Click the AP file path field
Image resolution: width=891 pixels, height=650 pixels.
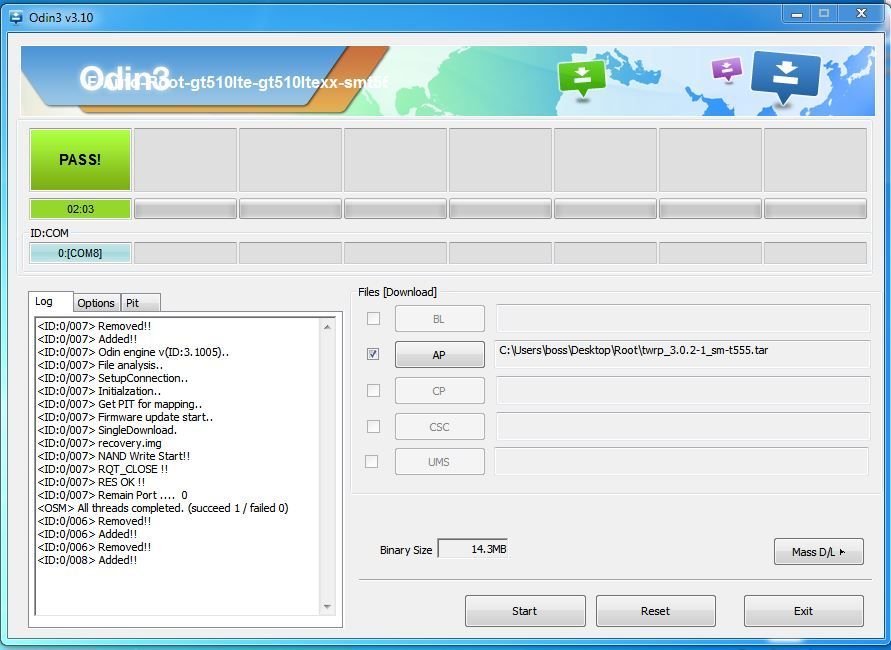point(682,354)
